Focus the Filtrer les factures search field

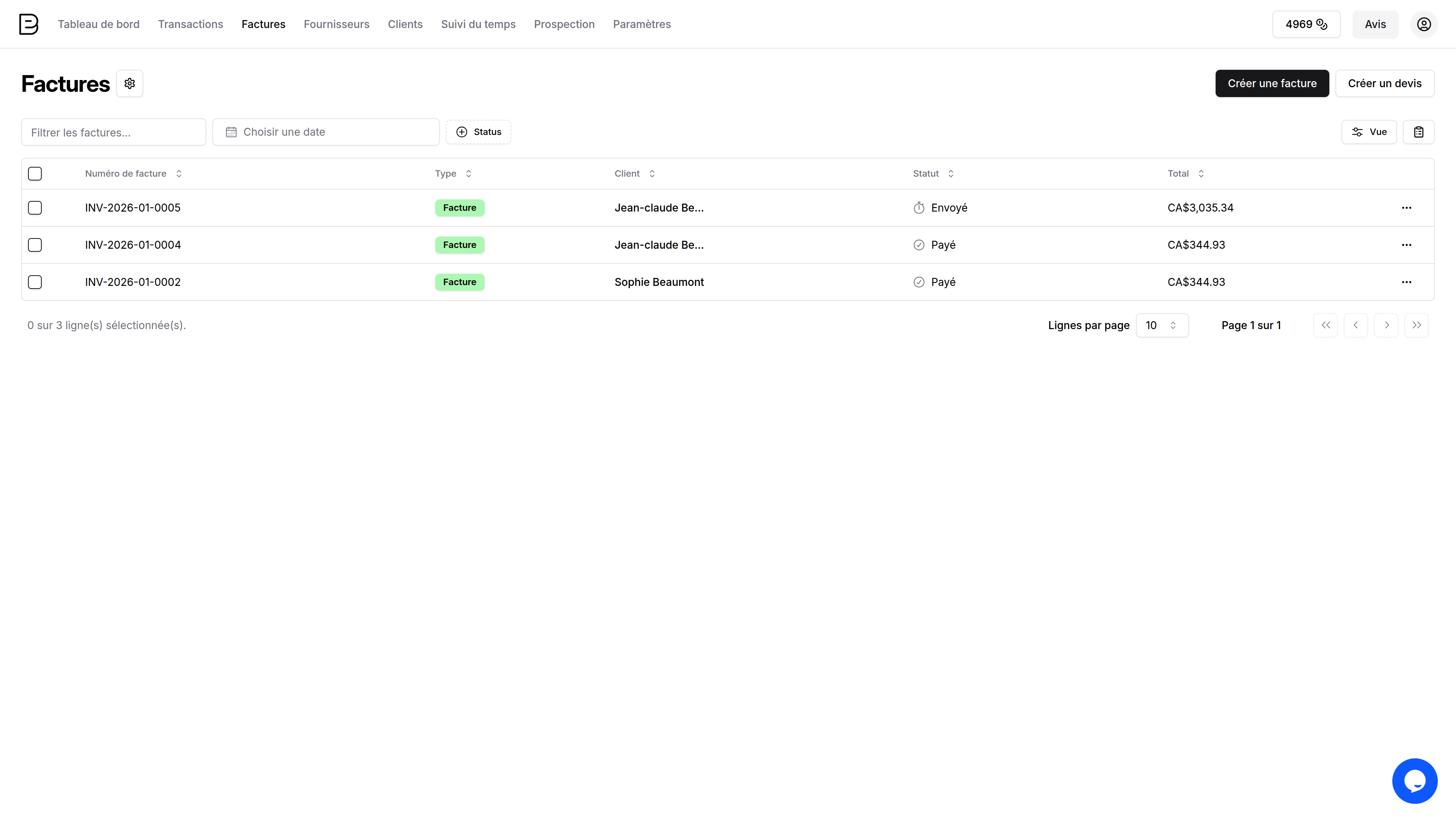click(x=114, y=132)
